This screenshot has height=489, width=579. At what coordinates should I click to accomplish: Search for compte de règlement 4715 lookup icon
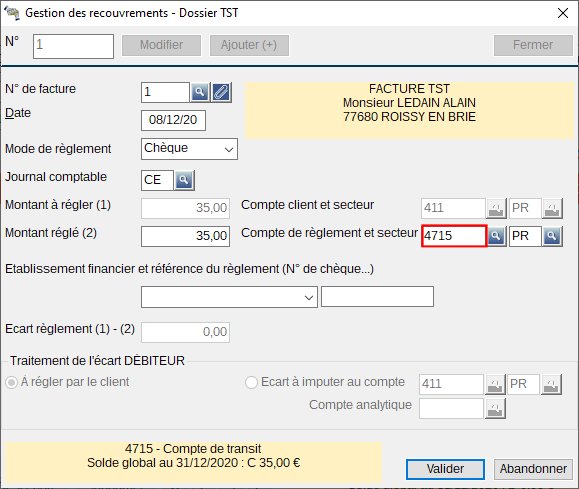[x=496, y=236]
